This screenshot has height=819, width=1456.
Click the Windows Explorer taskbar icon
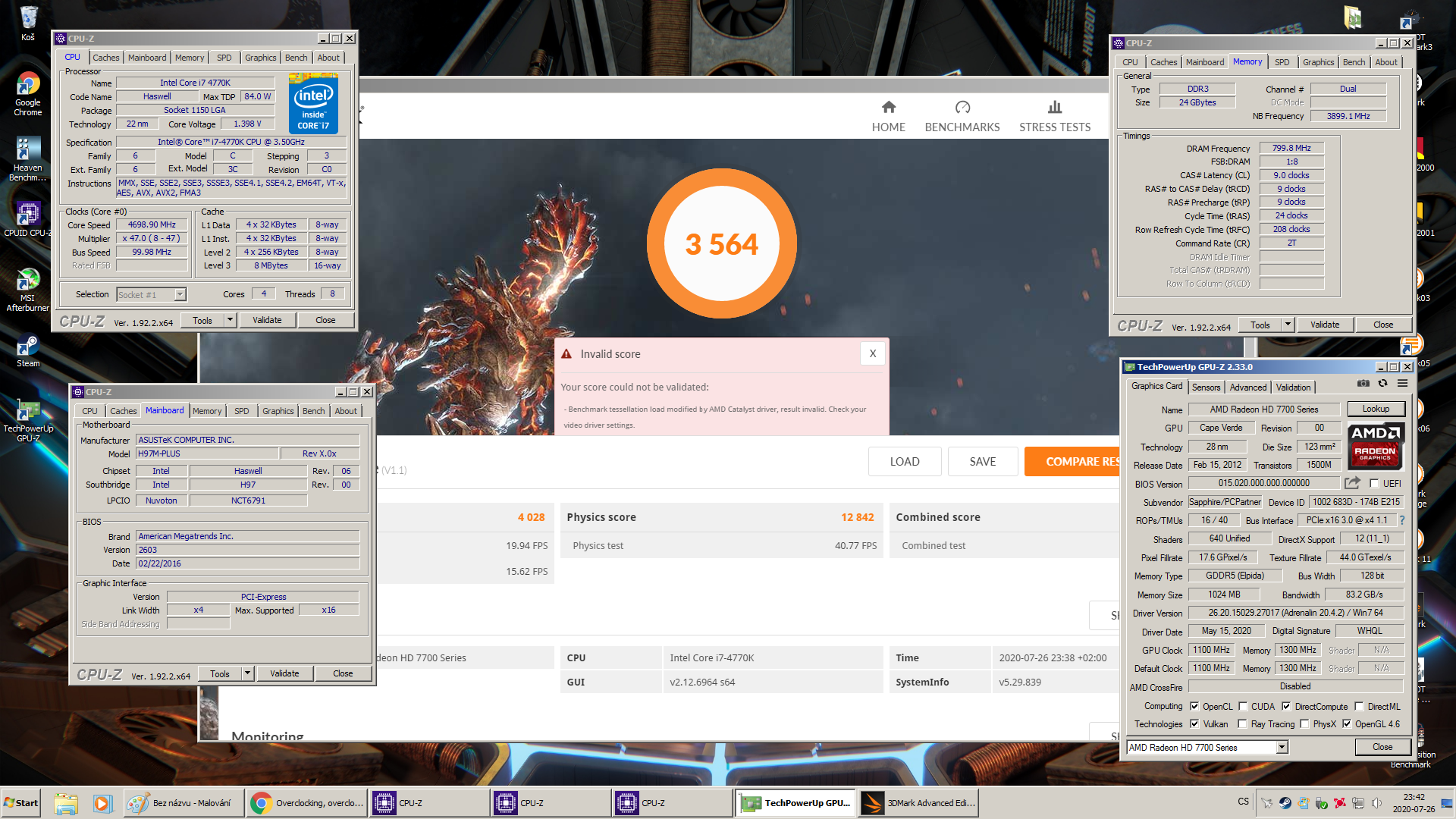click(66, 803)
